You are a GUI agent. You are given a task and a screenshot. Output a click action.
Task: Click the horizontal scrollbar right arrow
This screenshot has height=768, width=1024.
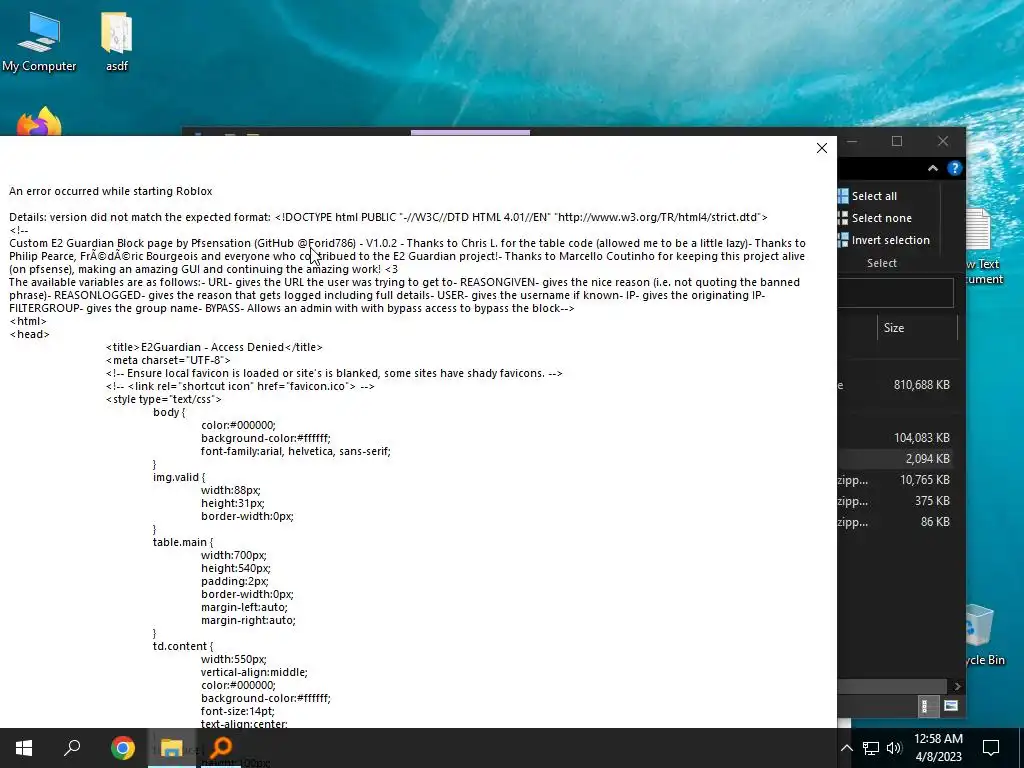(x=957, y=686)
